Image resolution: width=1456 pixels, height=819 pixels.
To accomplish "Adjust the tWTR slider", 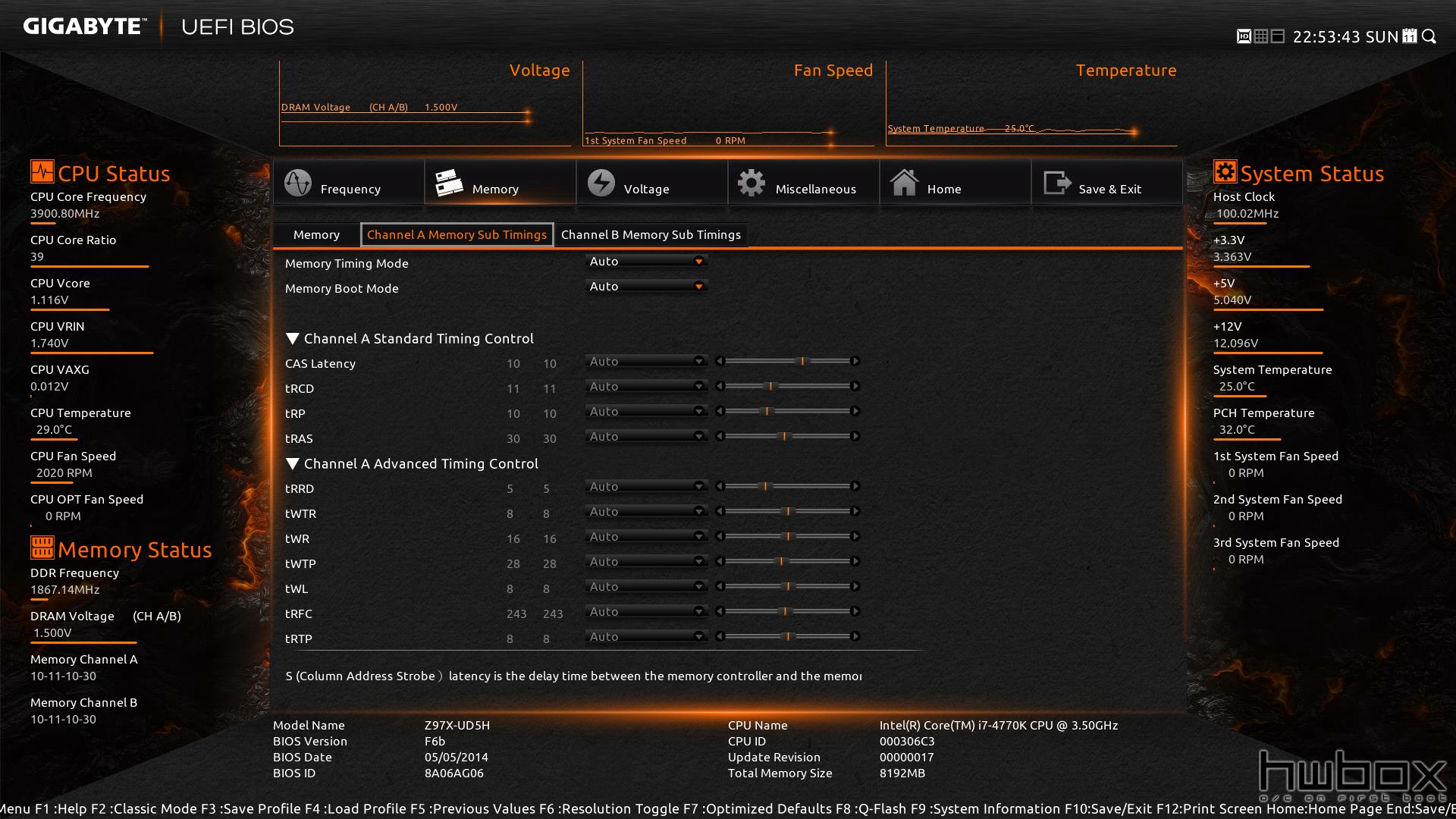I will tap(787, 511).
